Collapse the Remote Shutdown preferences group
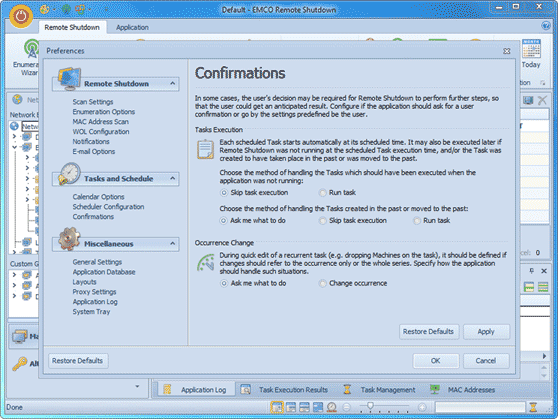The height and width of the screenshot is (419, 558). 173,83
